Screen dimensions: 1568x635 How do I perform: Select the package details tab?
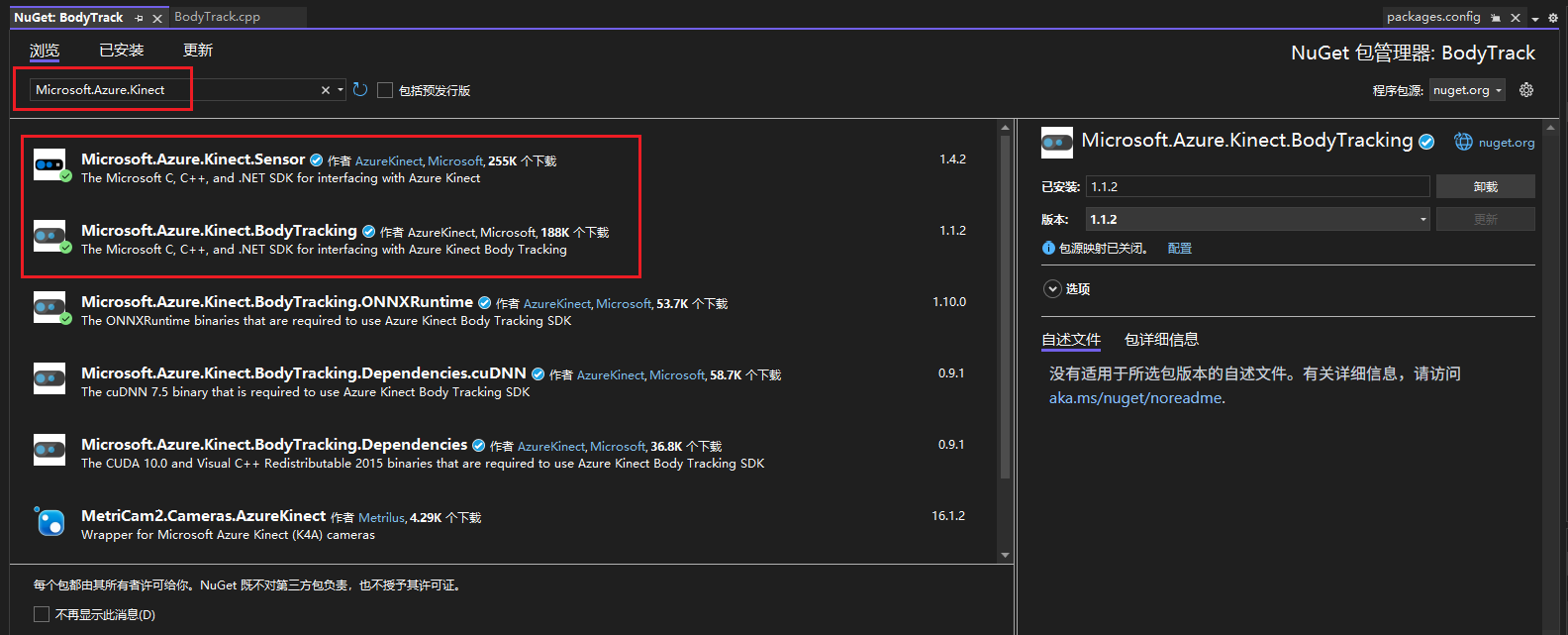(x=1161, y=340)
